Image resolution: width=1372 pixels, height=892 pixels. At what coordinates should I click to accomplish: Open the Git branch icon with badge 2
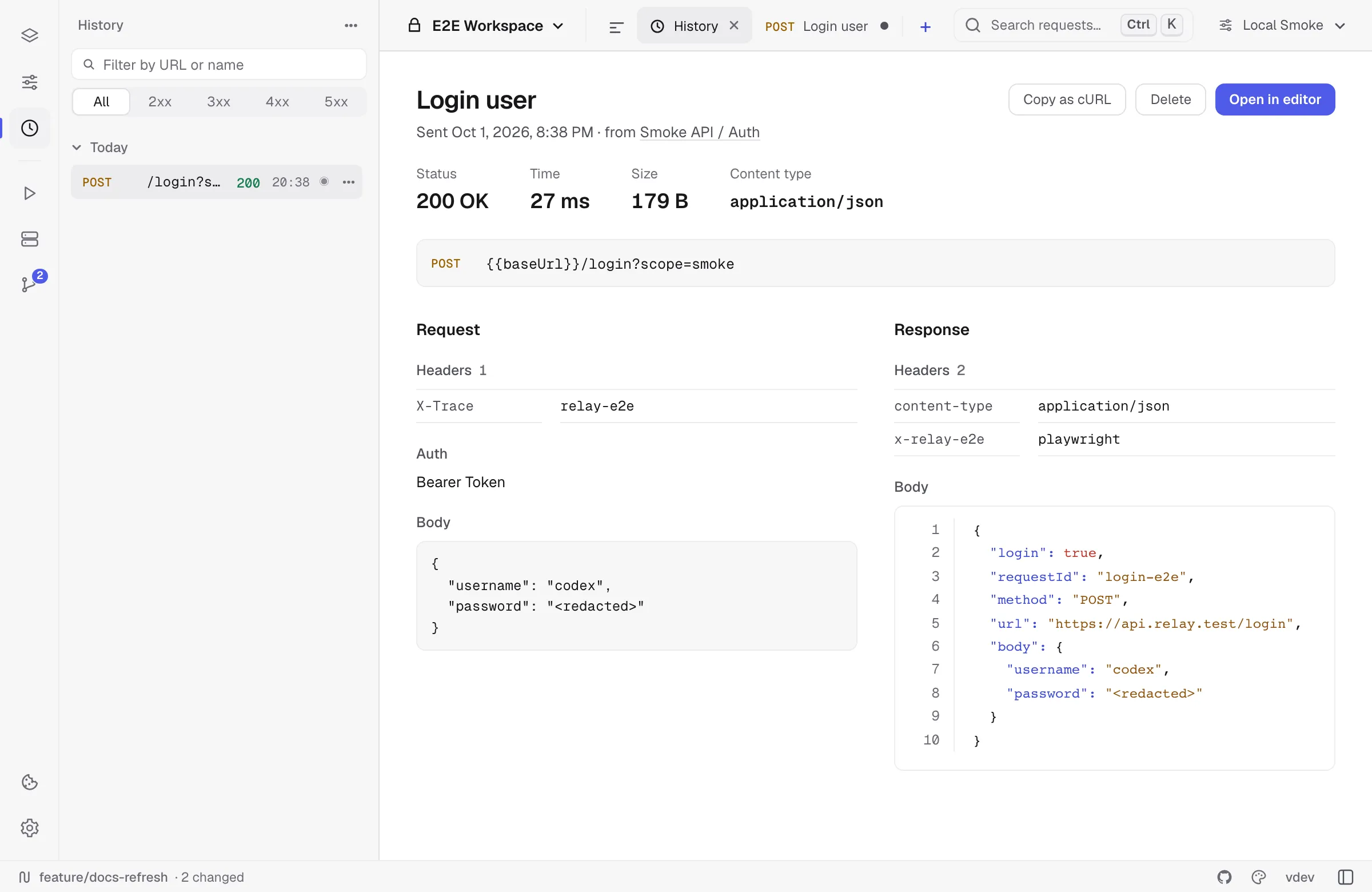pos(29,284)
